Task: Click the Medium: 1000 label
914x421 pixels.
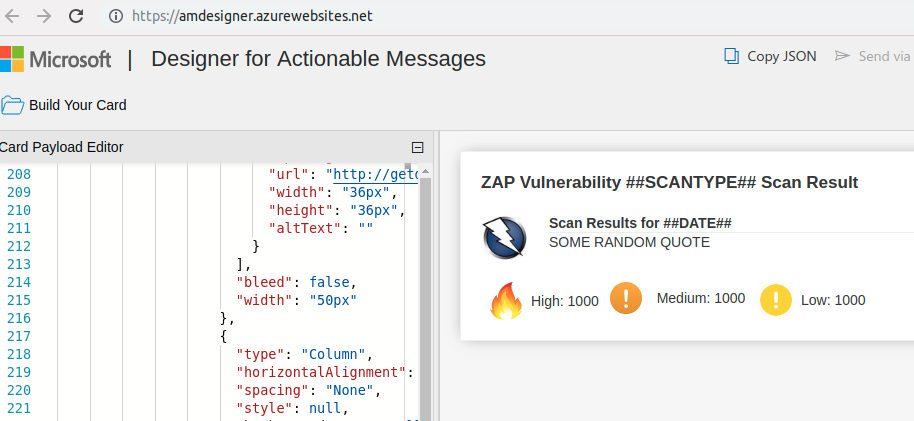Action: pos(701,298)
